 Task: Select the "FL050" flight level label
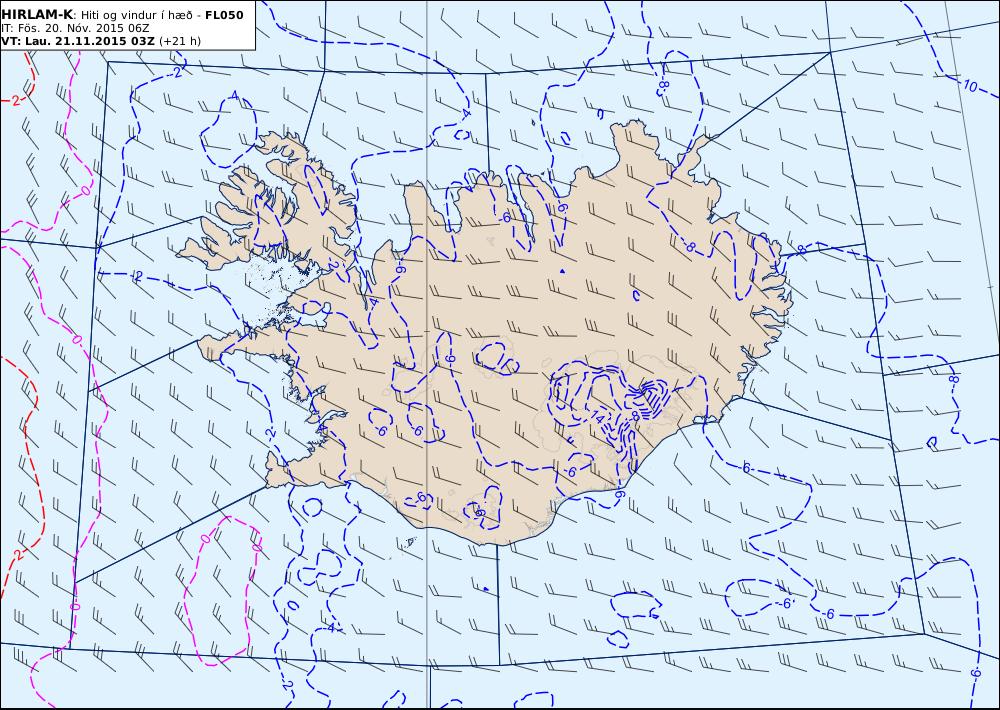(x=224, y=15)
